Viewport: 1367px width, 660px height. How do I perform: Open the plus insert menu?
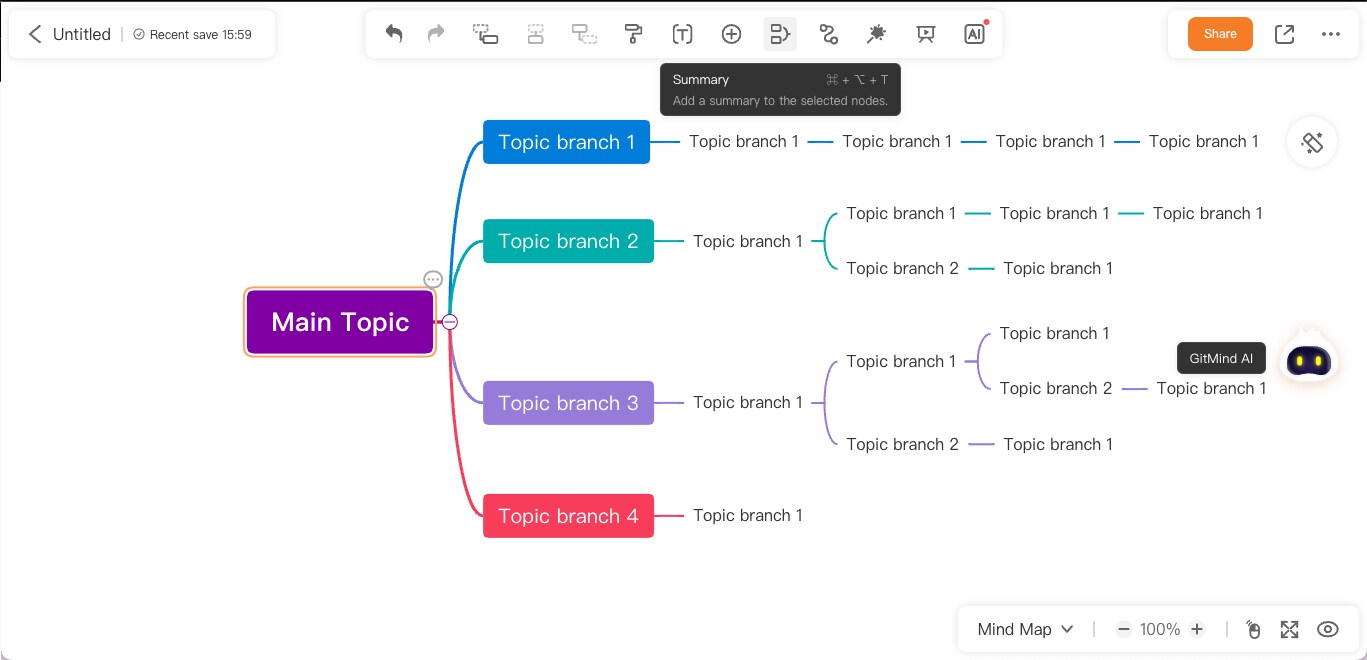(x=731, y=34)
